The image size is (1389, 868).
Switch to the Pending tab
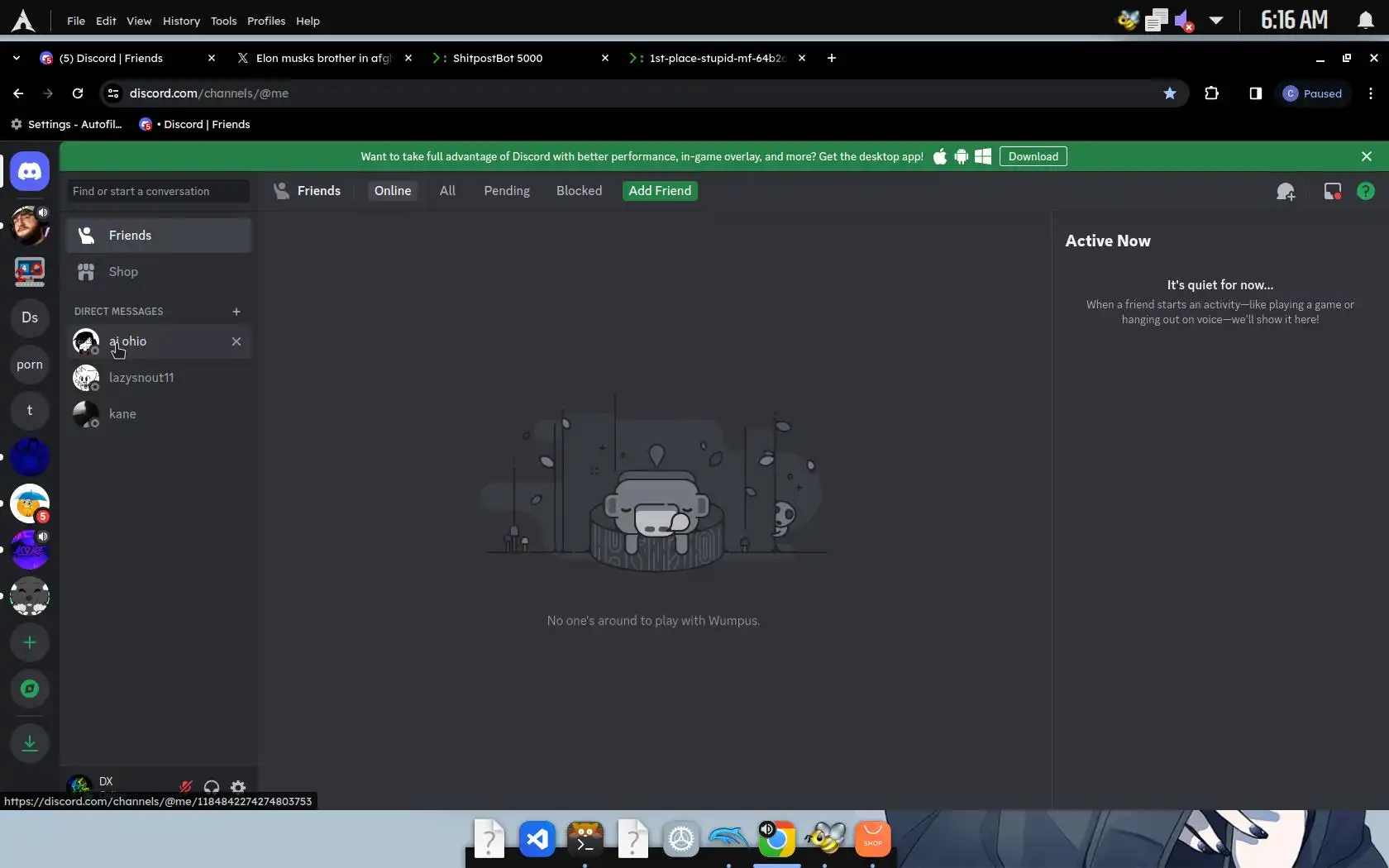click(x=507, y=191)
